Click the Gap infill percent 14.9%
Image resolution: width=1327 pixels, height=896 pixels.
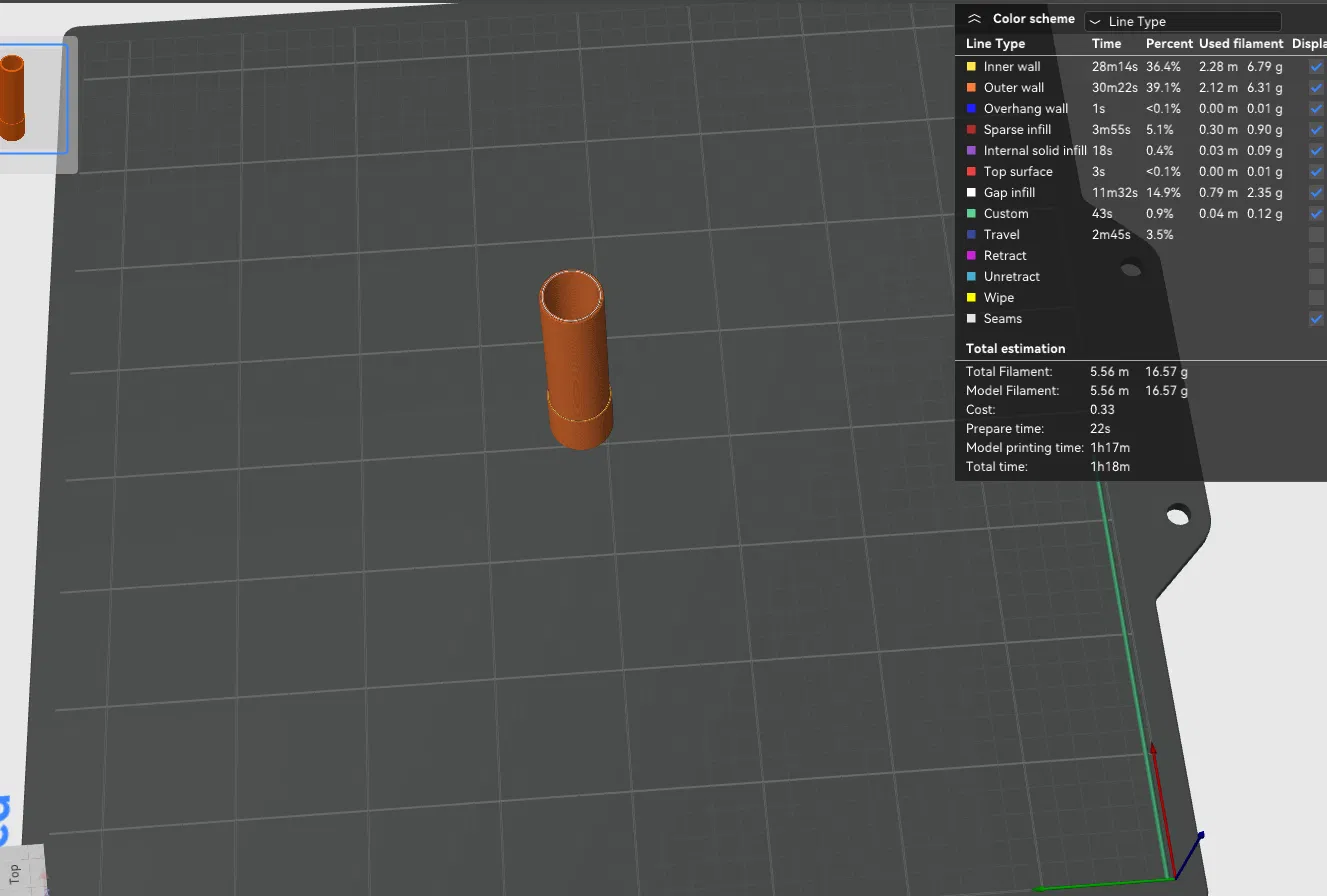click(x=1163, y=193)
